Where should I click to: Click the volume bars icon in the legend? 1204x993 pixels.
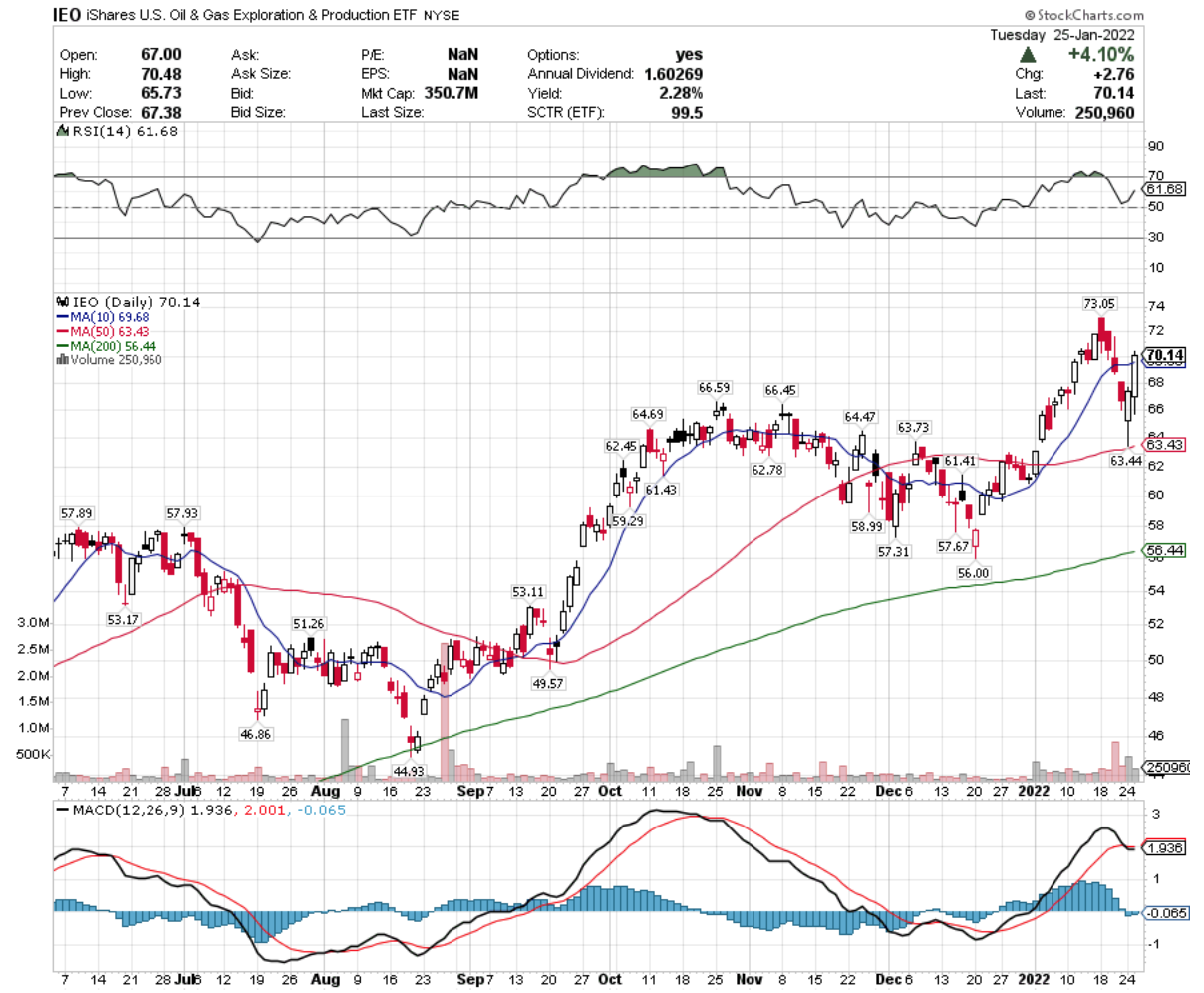pos(63,360)
